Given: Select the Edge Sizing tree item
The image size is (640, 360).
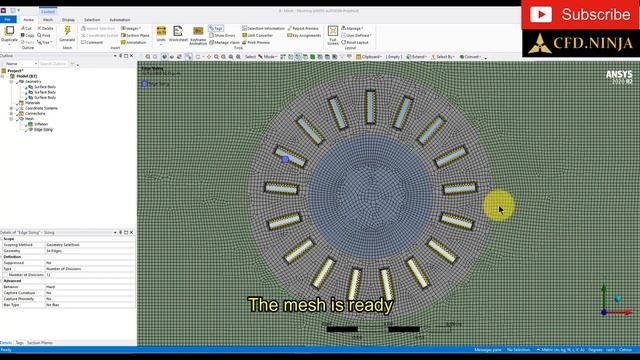Looking at the screenshot, I should [x=43, y=129].
